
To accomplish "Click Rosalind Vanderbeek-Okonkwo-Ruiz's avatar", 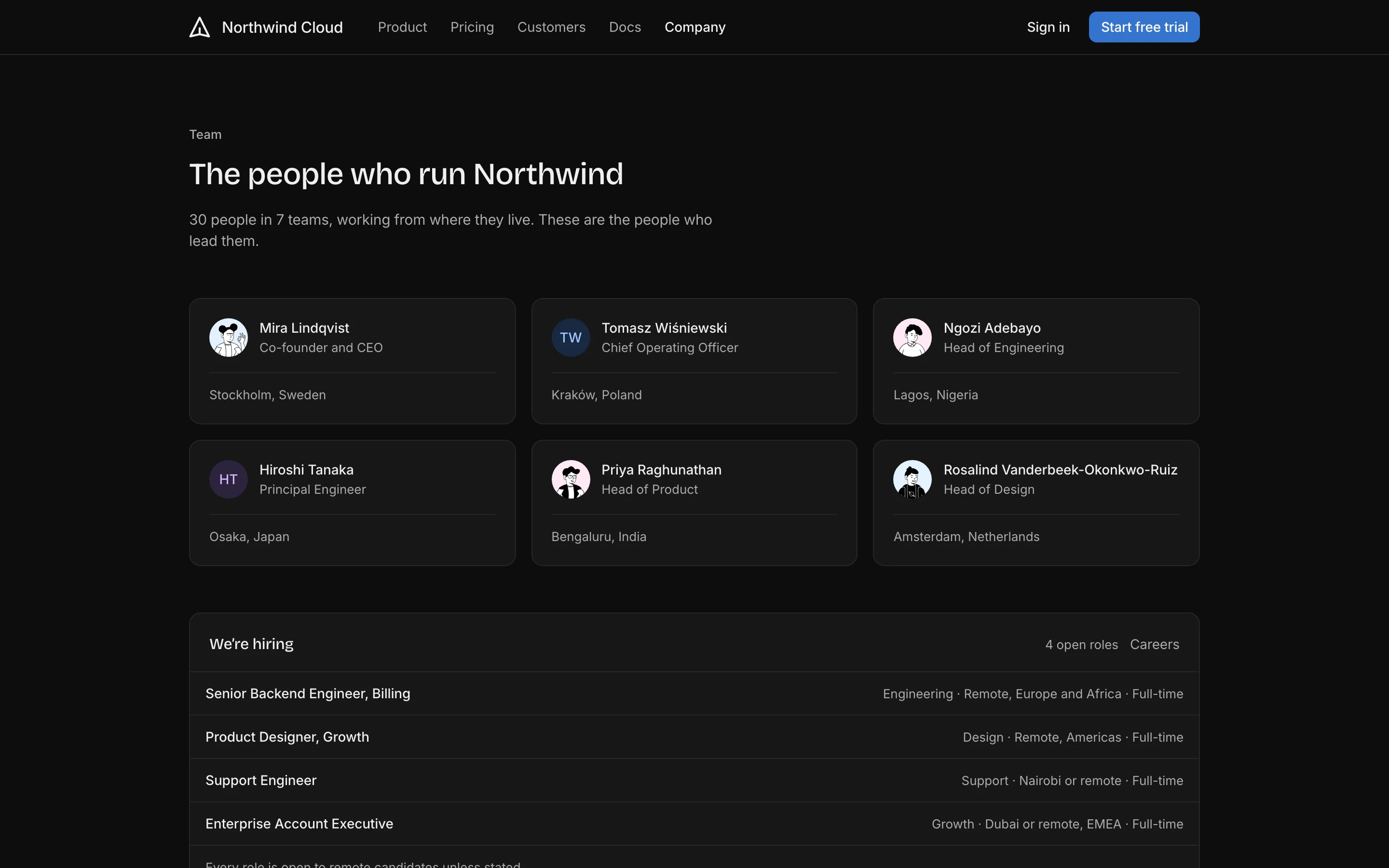I will (912, 479).
